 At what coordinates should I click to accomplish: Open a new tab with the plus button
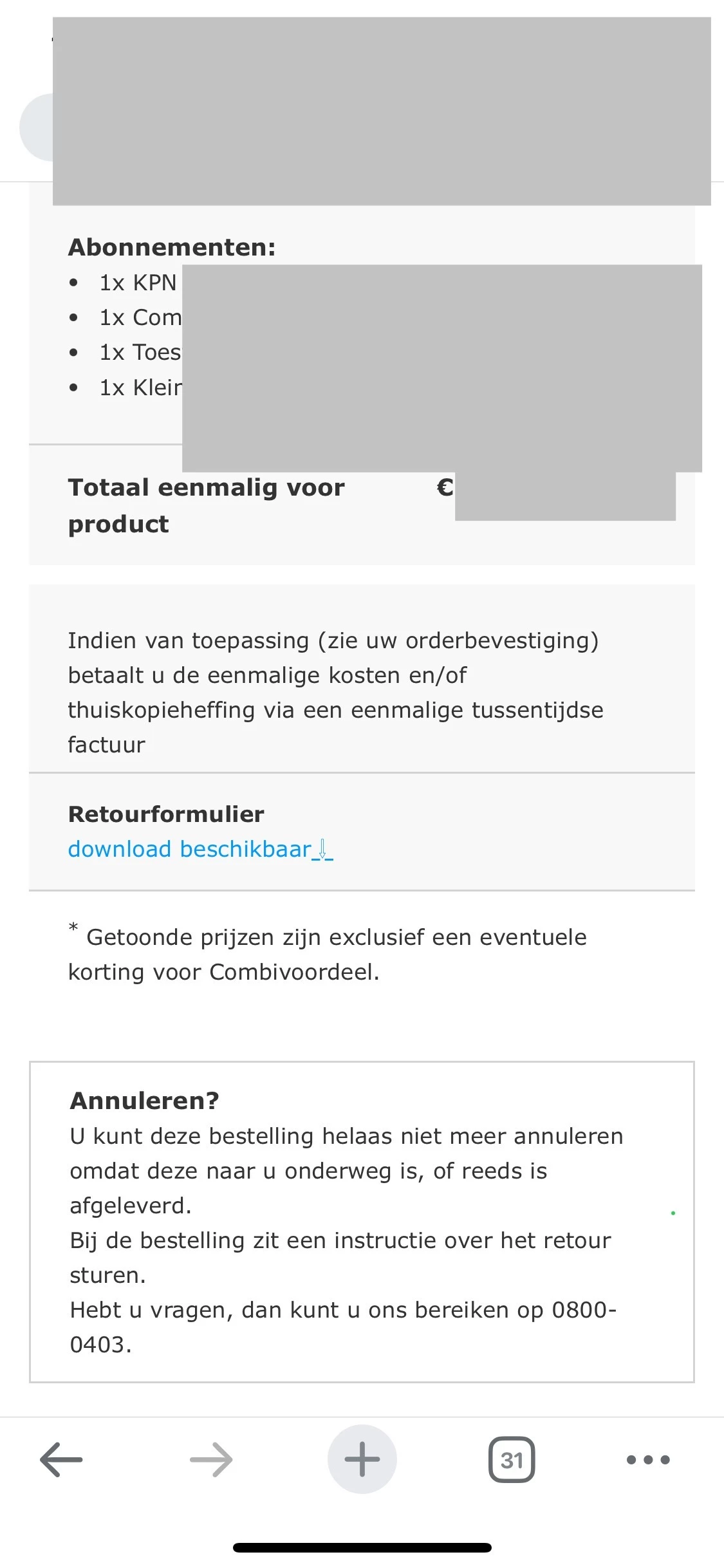[362, 1459]
